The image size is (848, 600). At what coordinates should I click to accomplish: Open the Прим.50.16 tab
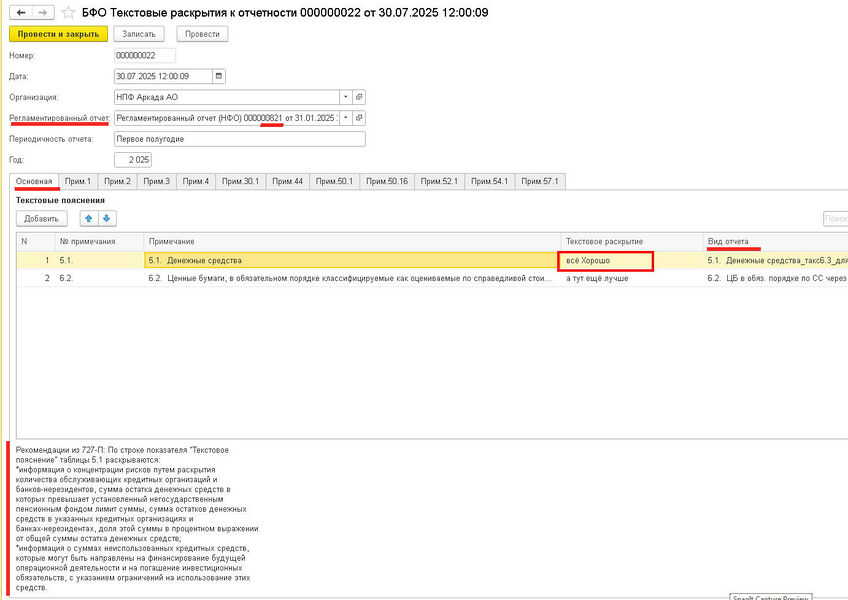click(387, 181)
